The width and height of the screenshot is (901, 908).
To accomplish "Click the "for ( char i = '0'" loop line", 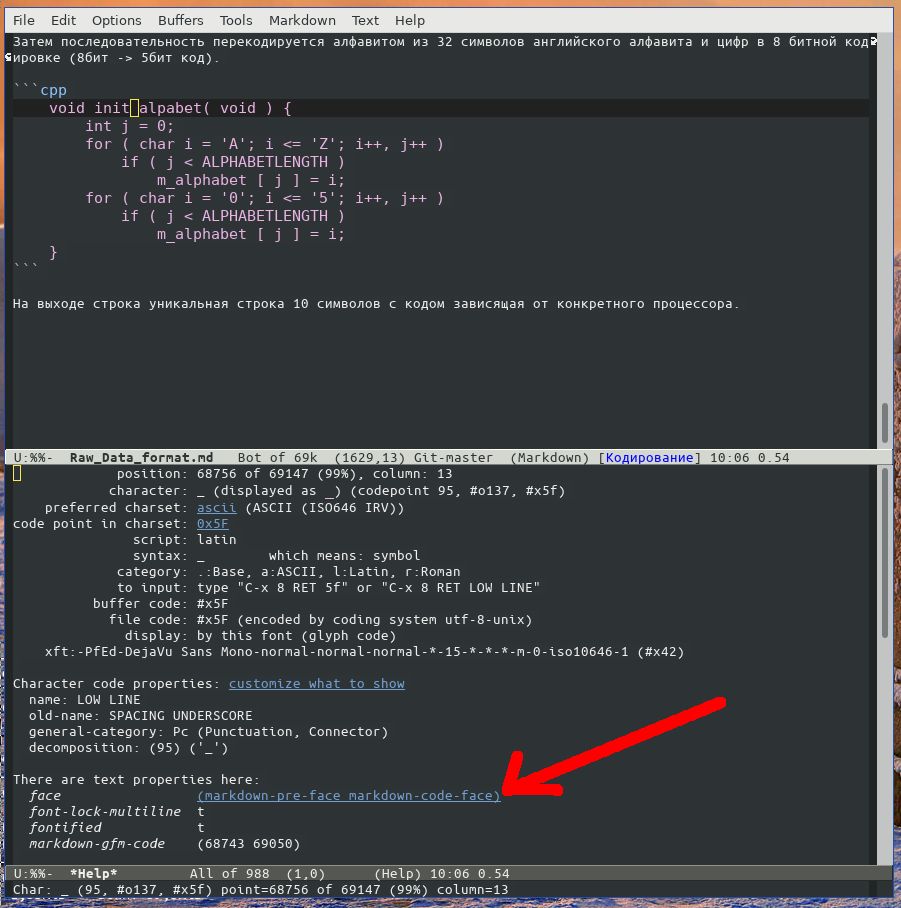I will 265,198.
